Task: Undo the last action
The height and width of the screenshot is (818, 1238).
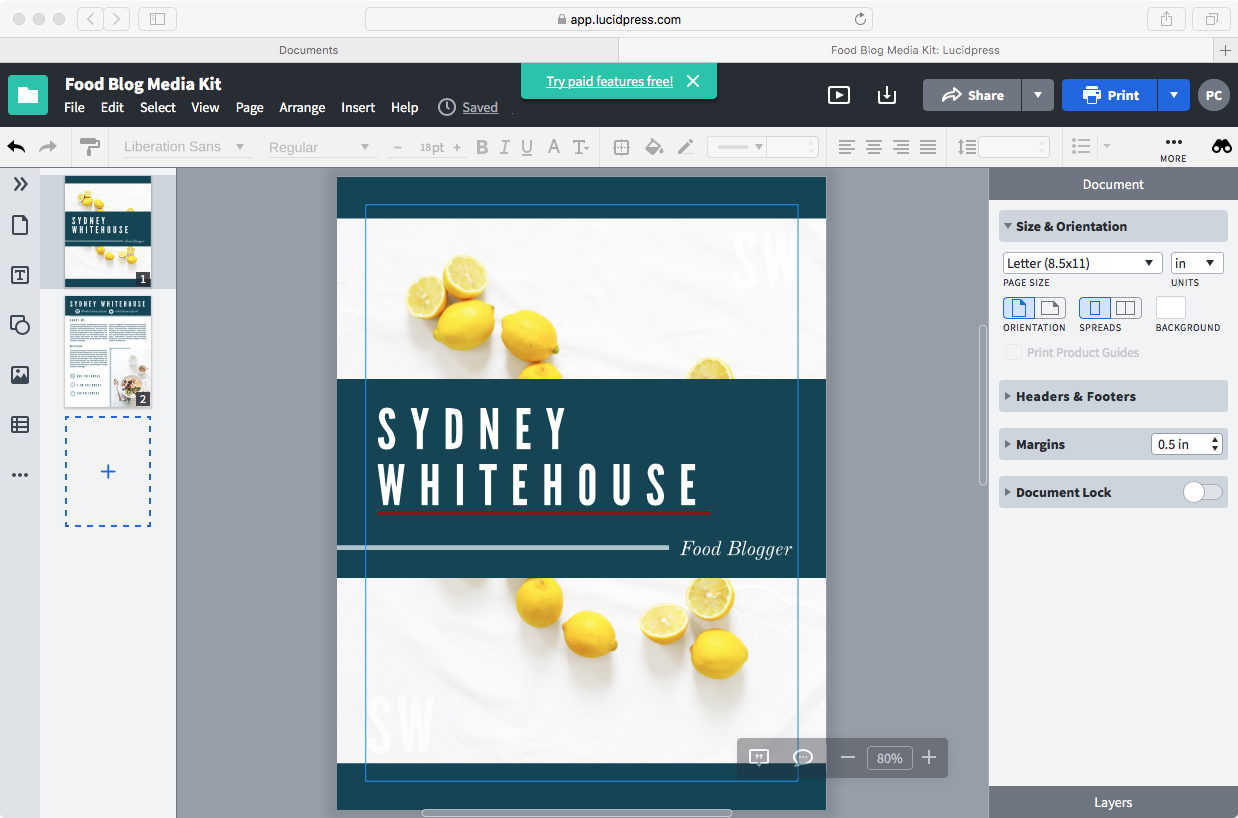Action: point(17,147)
